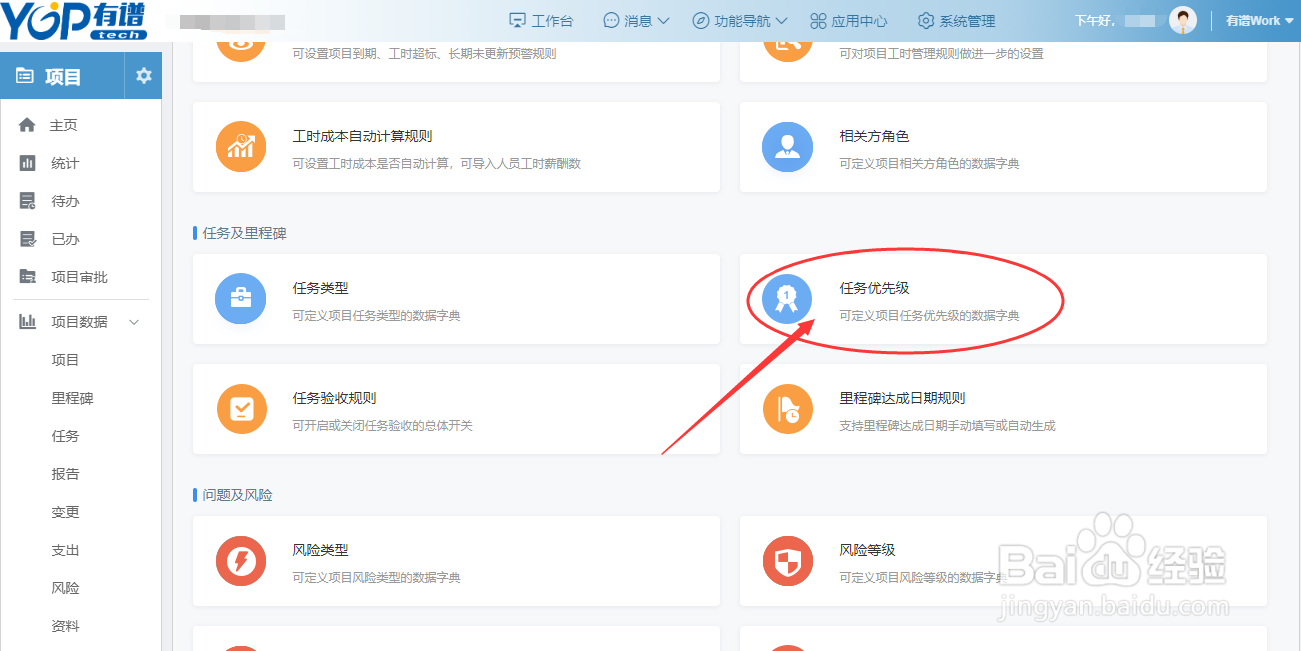Screen dimensions: 1301x651
Task: Open the 工时成本自动计算规则 chart icon
Action: 241,147
